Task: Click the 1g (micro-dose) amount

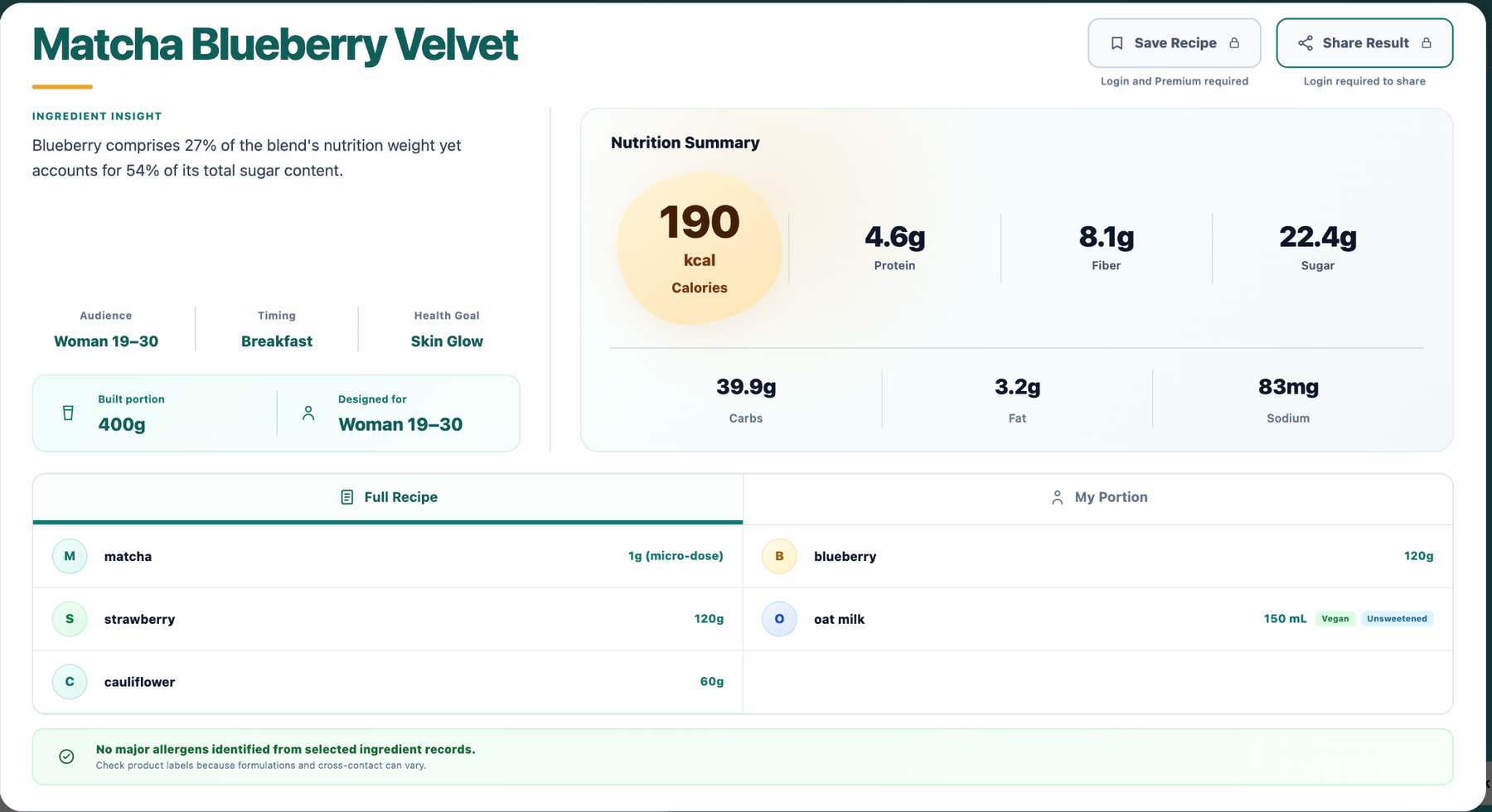Action: [x=676, y=556]
